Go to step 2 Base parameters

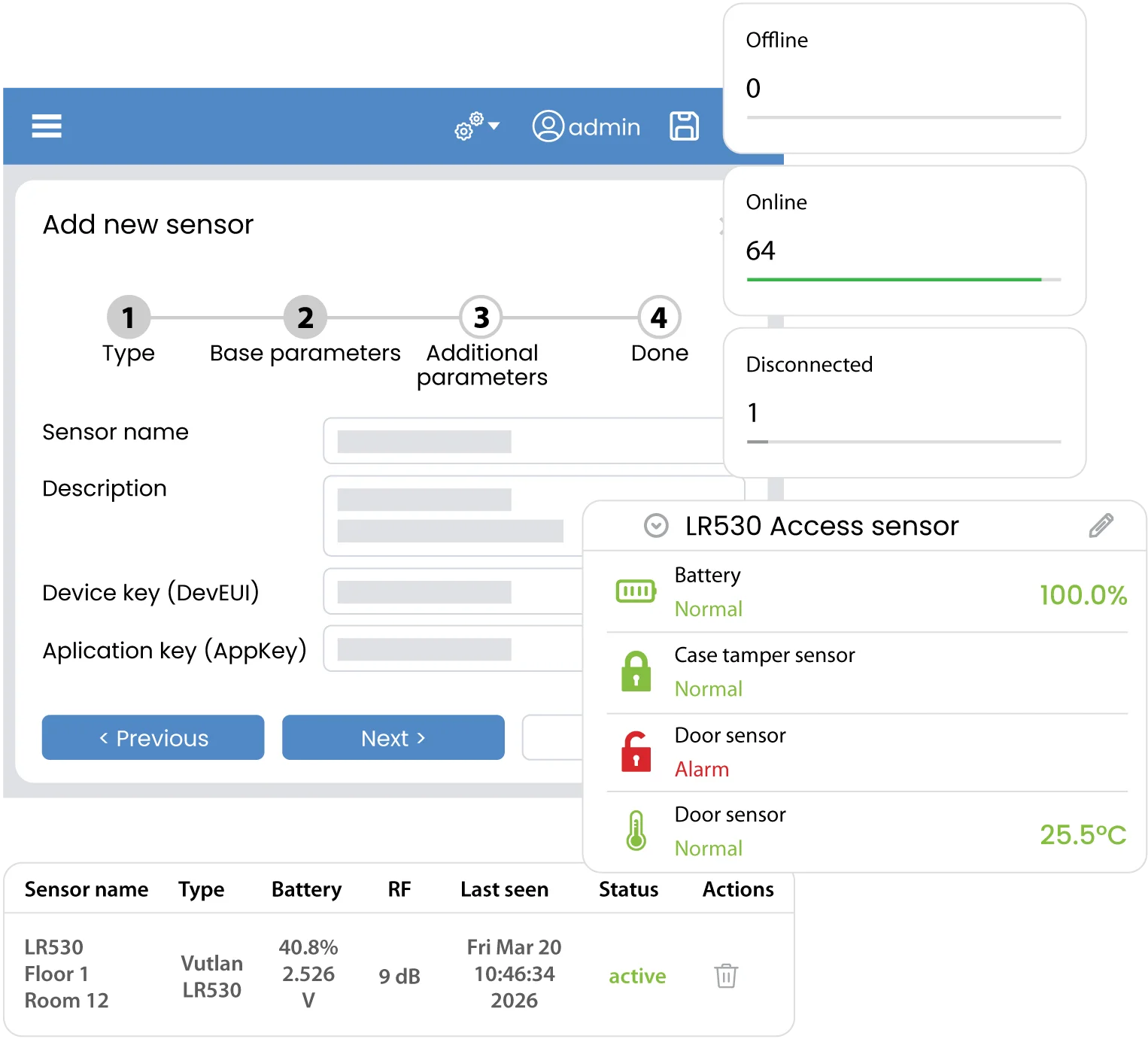coord(305,317)
